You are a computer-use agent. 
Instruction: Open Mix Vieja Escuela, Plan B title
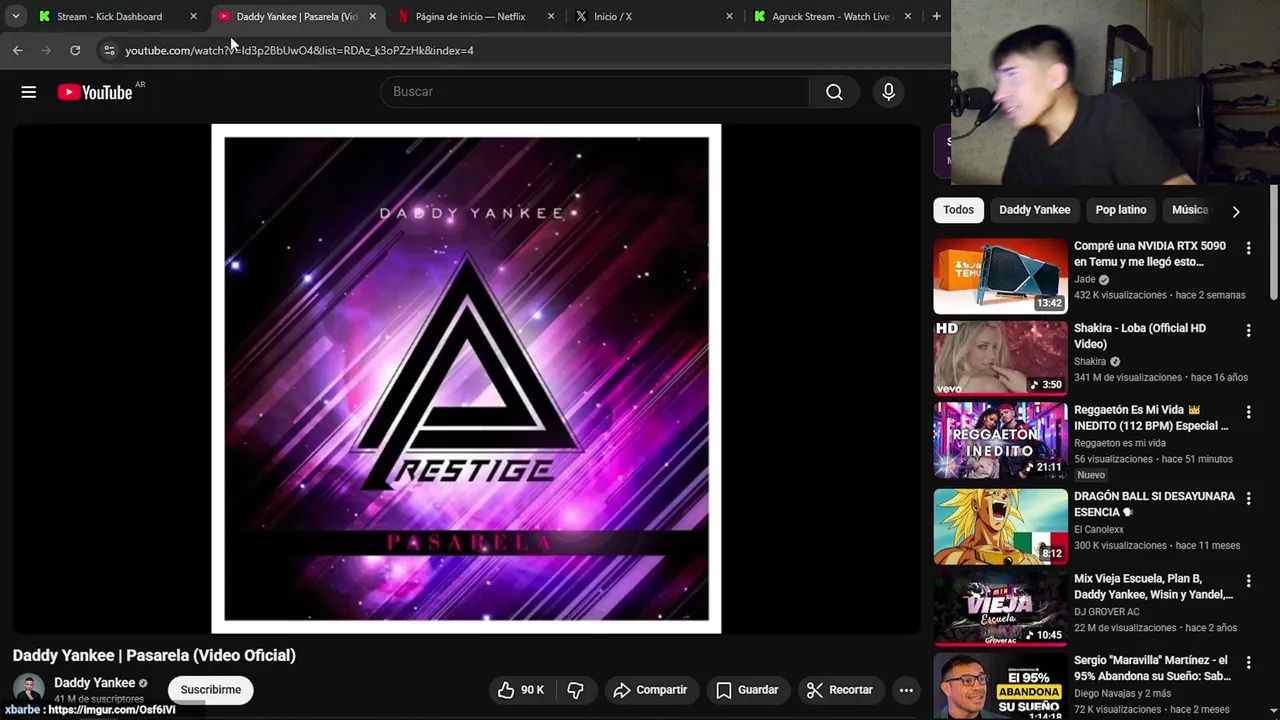point(1153,586)
